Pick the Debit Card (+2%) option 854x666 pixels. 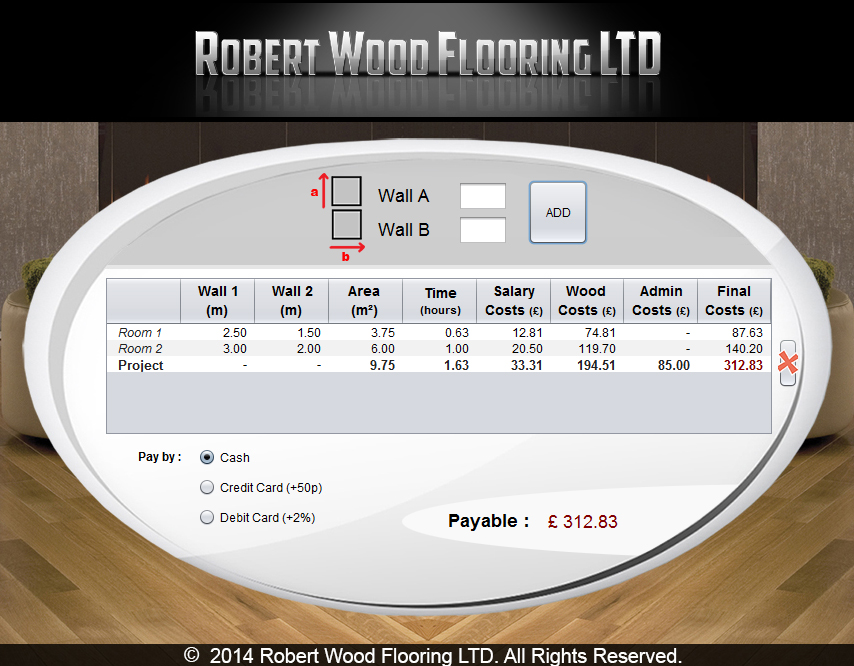coord(207,518)
